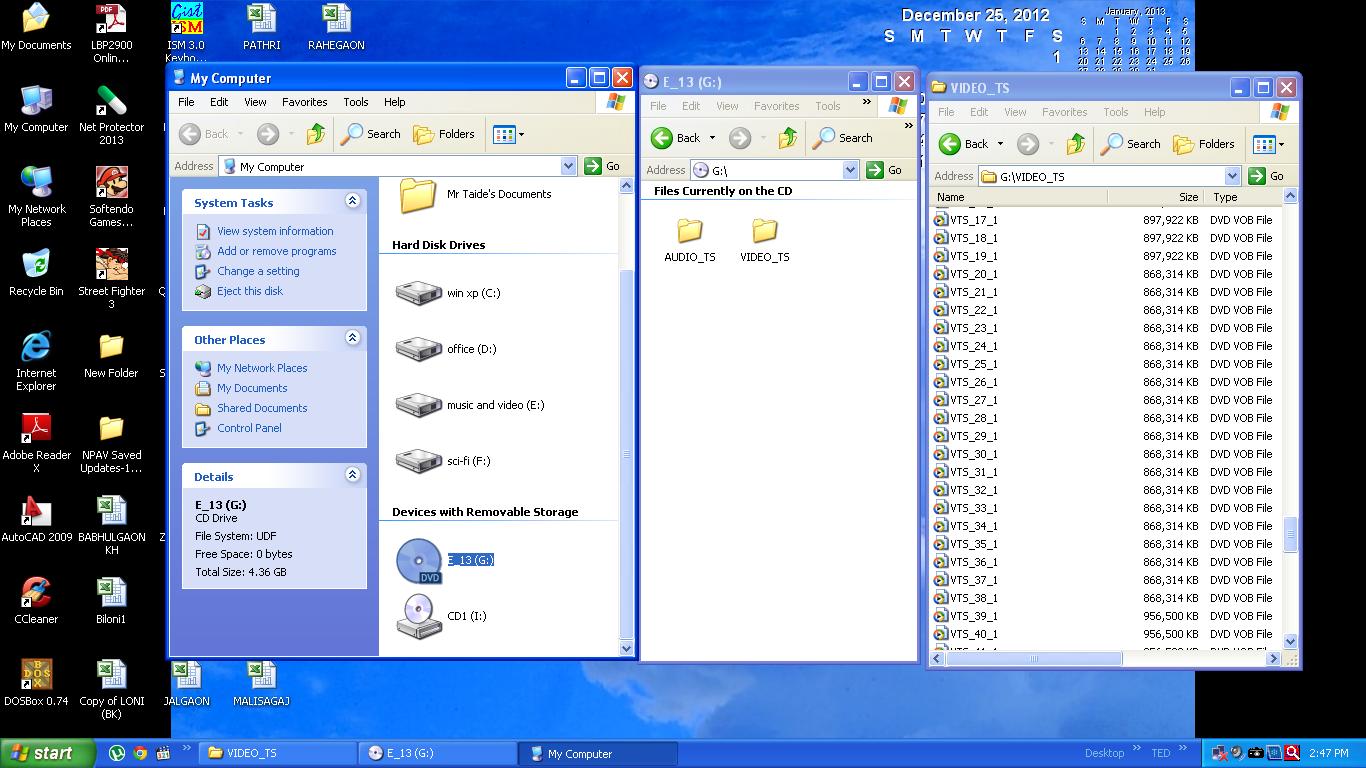Open the My Computer address bar dropdown
The image size is (1366, 768).
pos(568,166)
